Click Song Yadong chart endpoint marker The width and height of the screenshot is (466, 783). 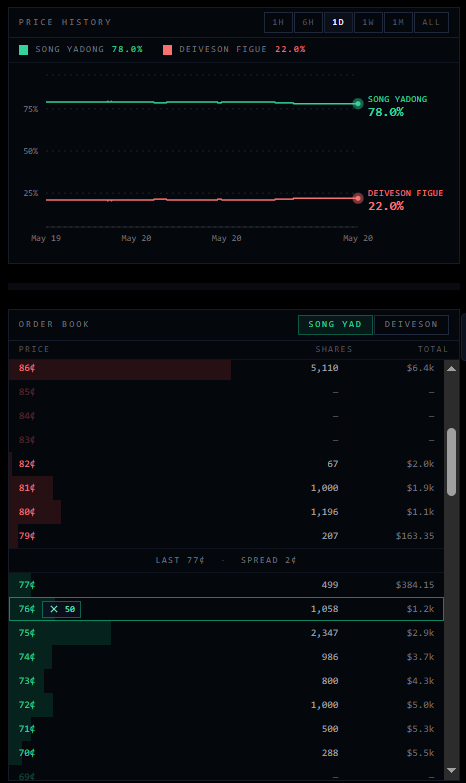tap(358, 104)
